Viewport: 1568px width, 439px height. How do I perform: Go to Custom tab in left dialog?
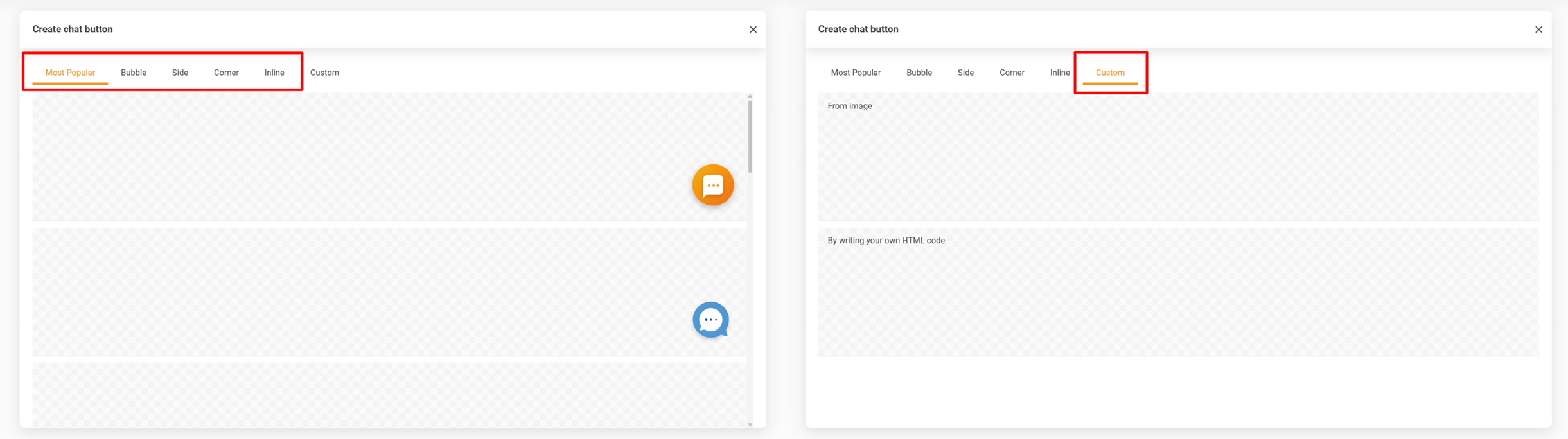pyautogui.click(x=324, y=73)
